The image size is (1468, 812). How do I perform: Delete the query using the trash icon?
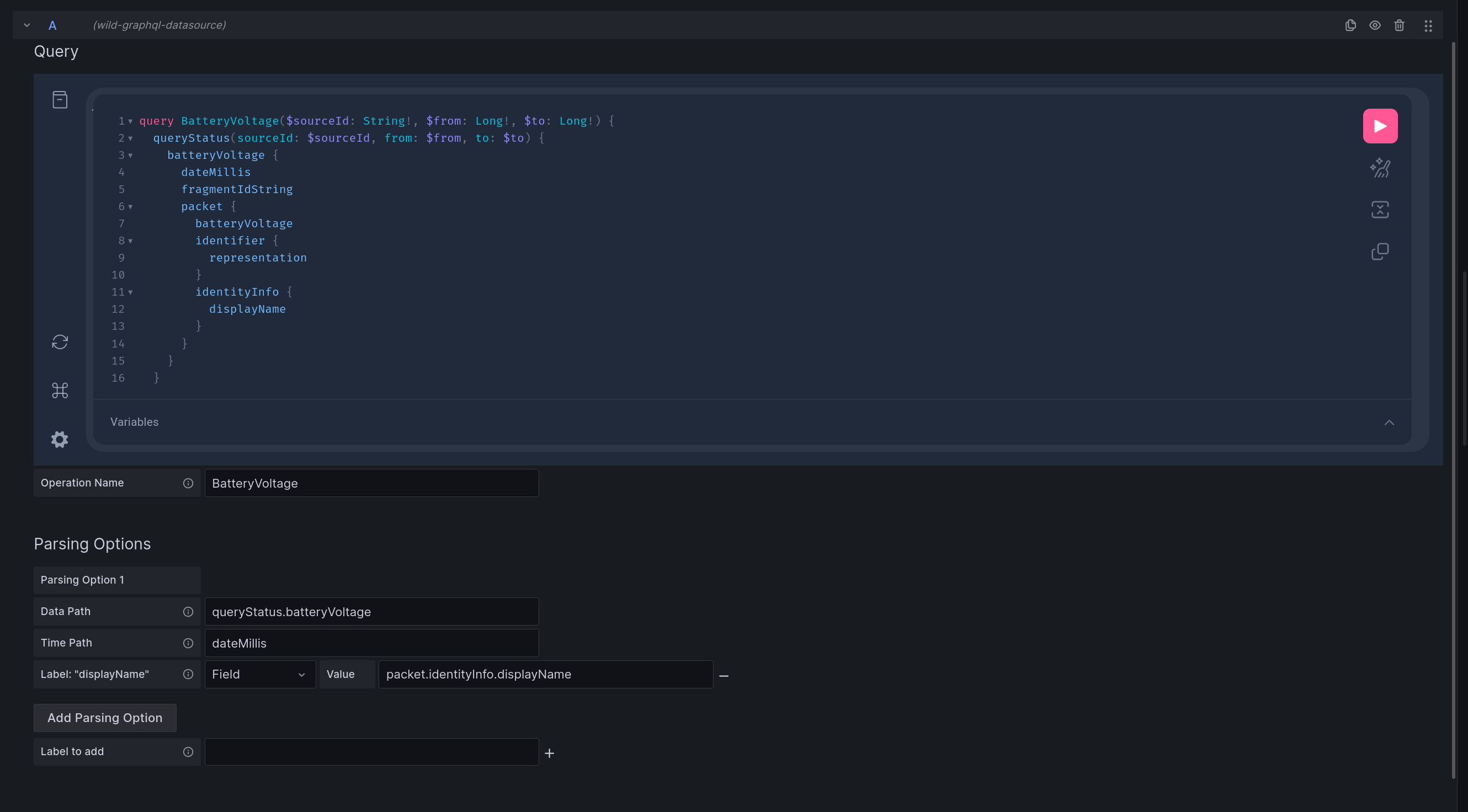(x=1400, y=25)
